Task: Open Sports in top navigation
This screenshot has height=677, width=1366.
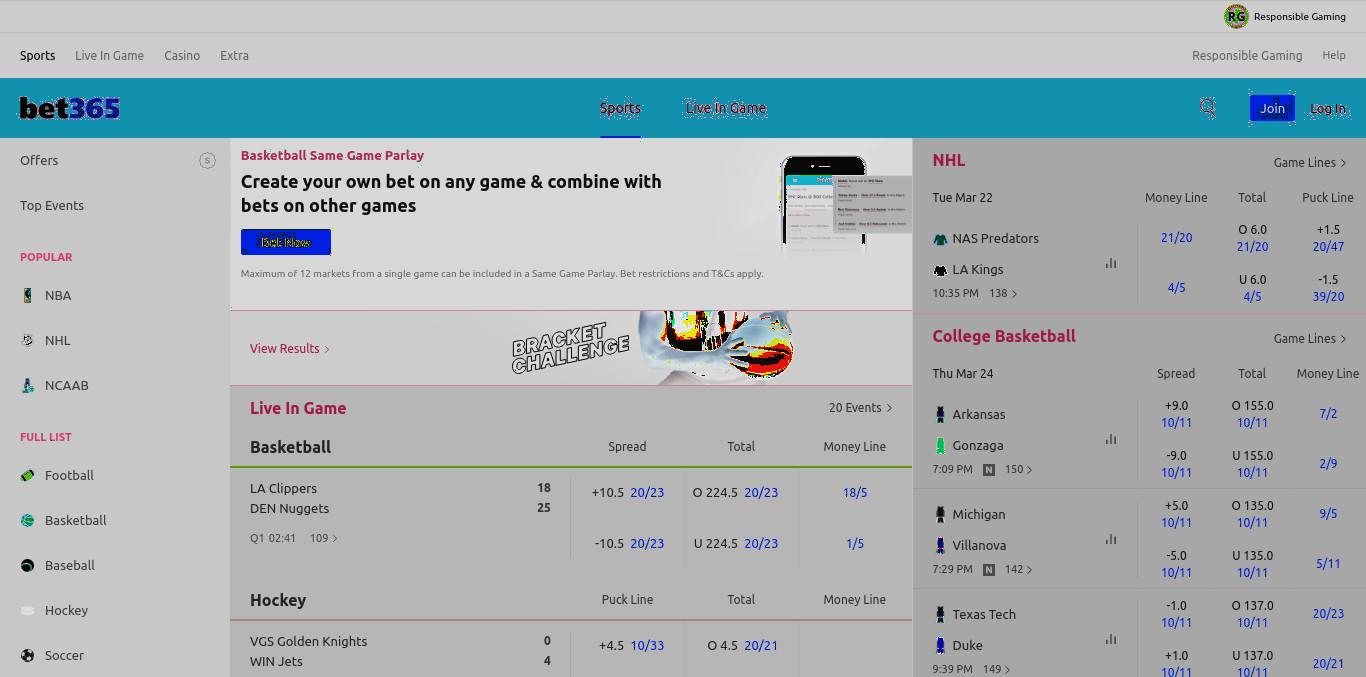Action: [37, 55]
